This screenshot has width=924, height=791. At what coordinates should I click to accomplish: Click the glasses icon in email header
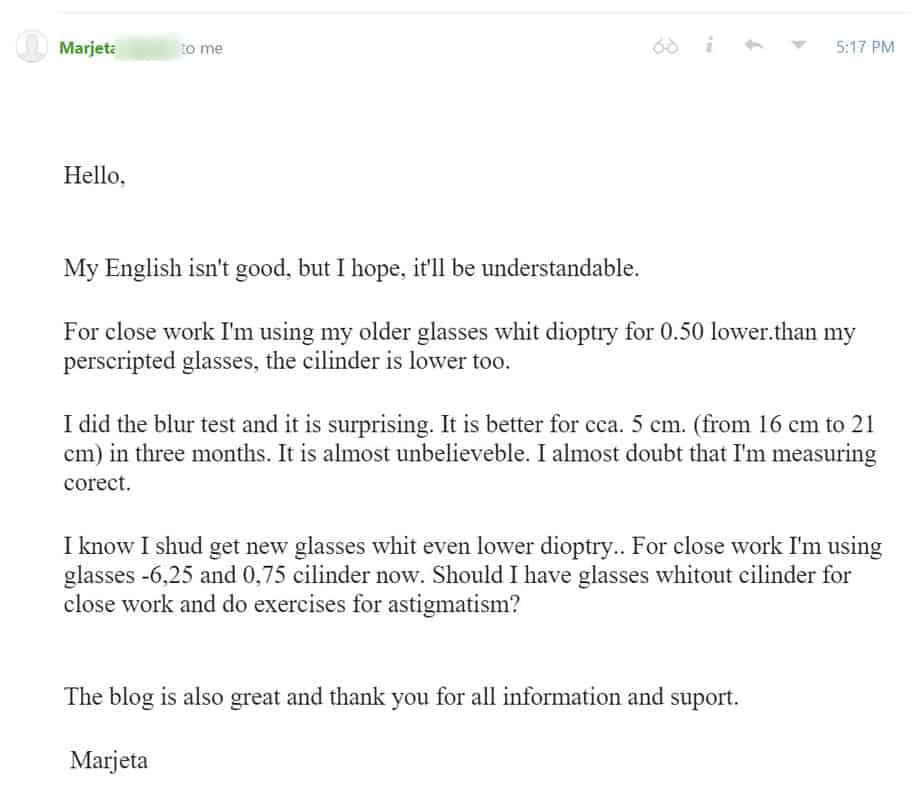coord(666,47)
